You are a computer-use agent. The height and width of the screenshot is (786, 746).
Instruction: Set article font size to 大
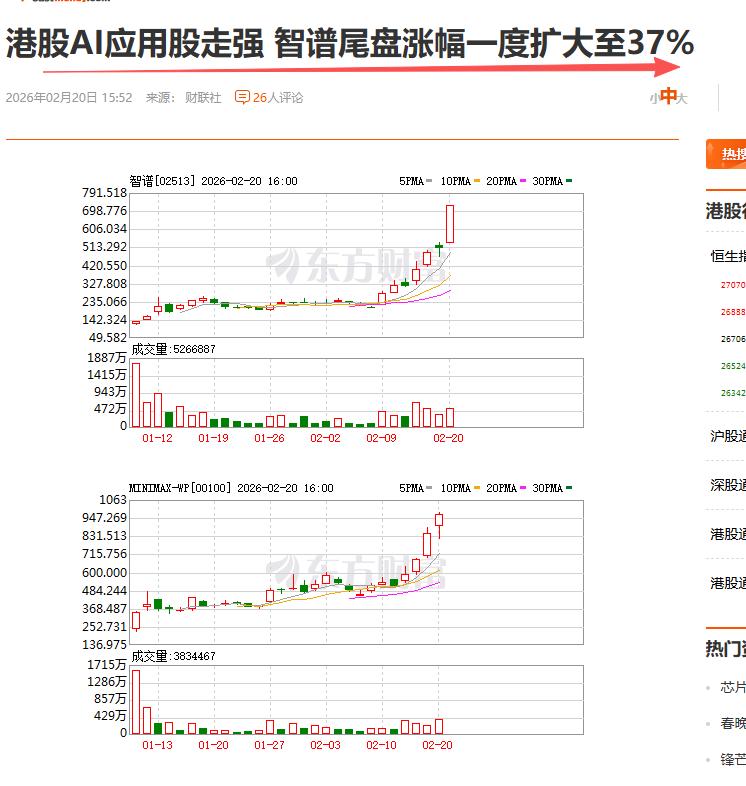point(682,99)
